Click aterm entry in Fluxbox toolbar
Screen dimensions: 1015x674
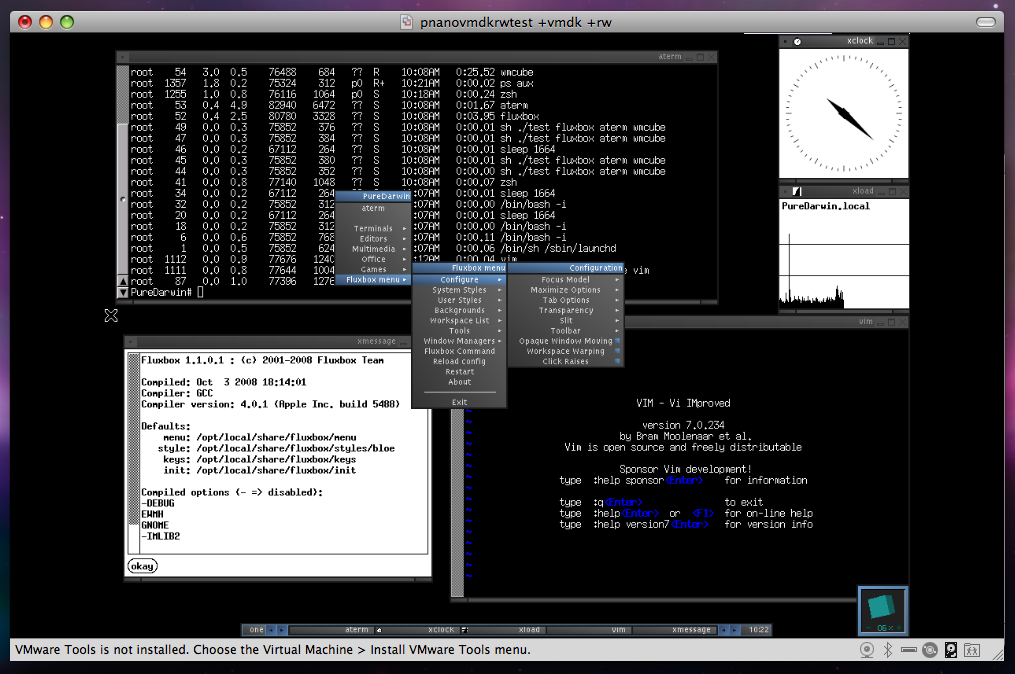click(331, 629)
